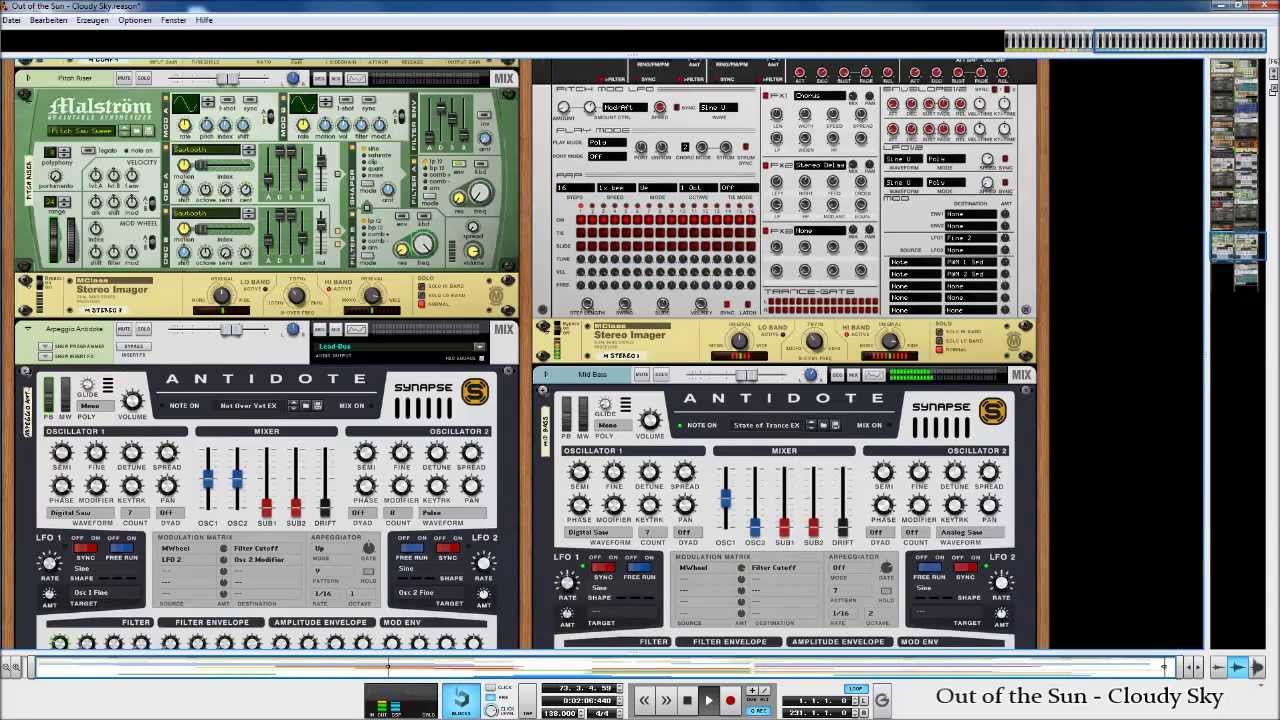Solo the Mid Bass device
The width and height of the screenshot is (1280, 720).
point(661,375)
